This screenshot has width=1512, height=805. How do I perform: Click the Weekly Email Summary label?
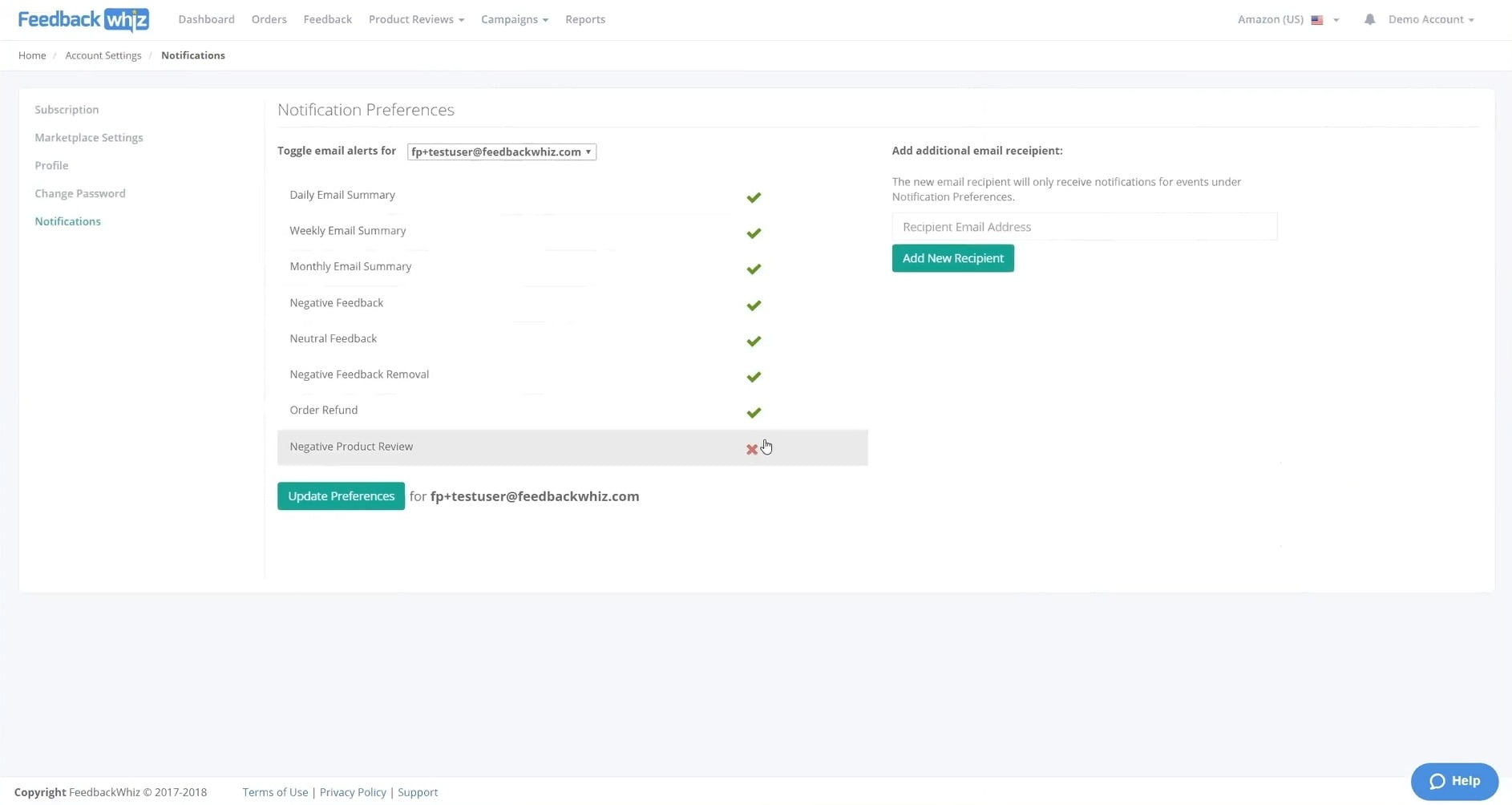[348, 231]
